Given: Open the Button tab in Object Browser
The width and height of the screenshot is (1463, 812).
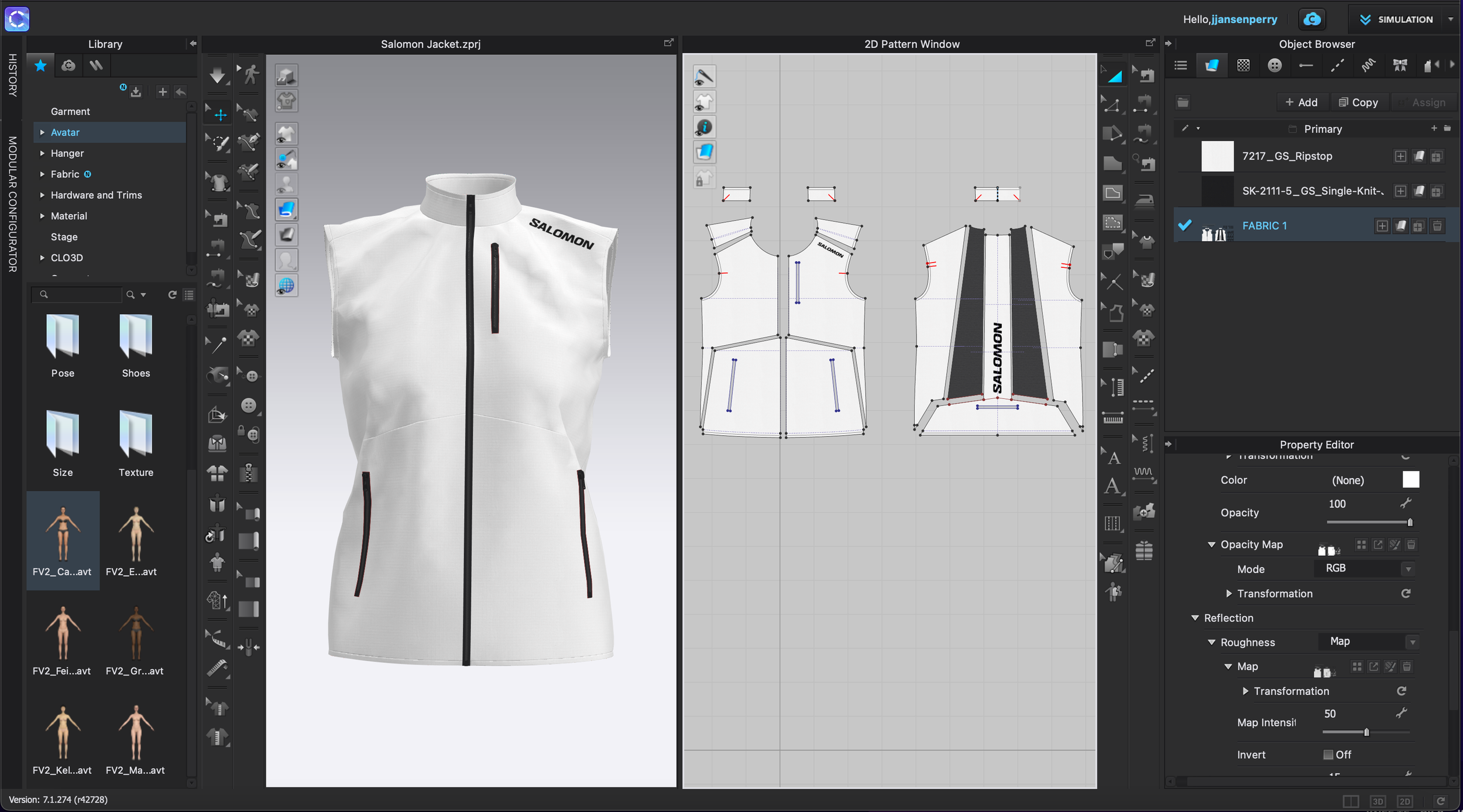Looking at the screenshot, I should click(1274, 66).
